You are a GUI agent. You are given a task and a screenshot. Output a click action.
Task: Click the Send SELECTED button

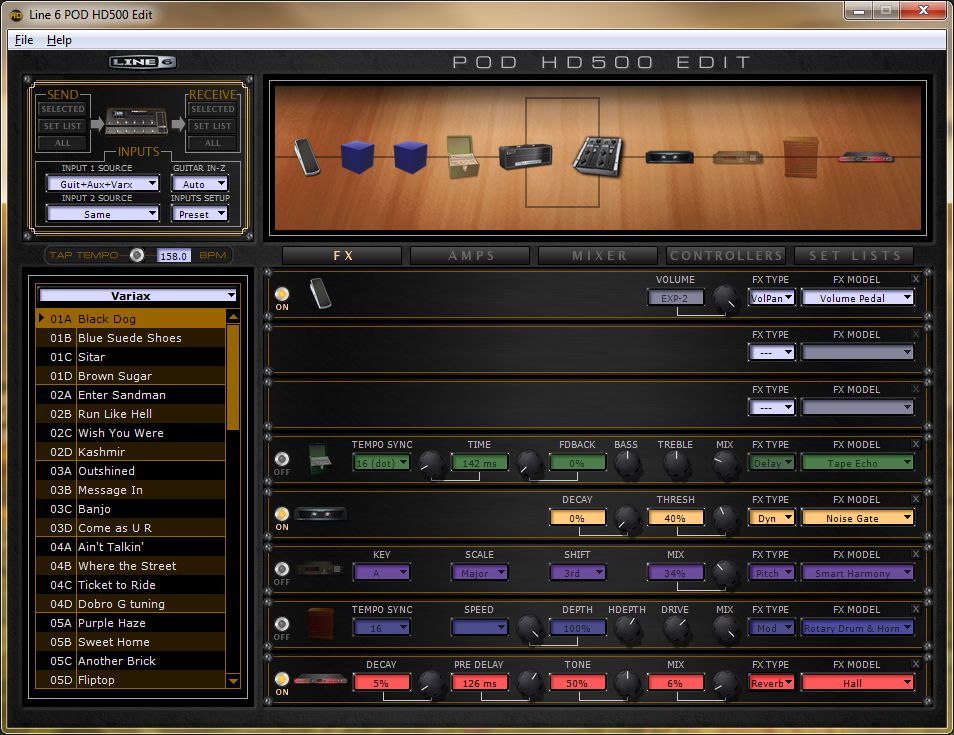tap(63, 109)
